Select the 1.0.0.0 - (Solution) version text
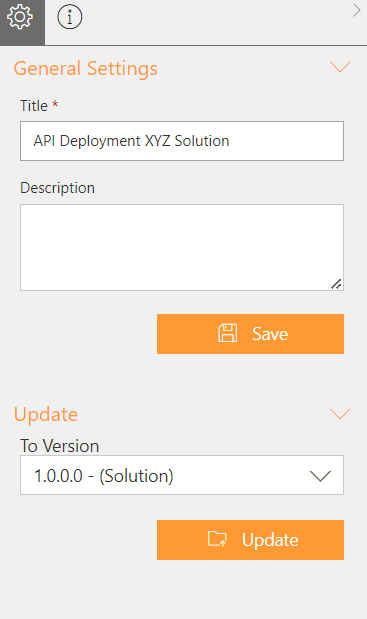 (103, 476)
